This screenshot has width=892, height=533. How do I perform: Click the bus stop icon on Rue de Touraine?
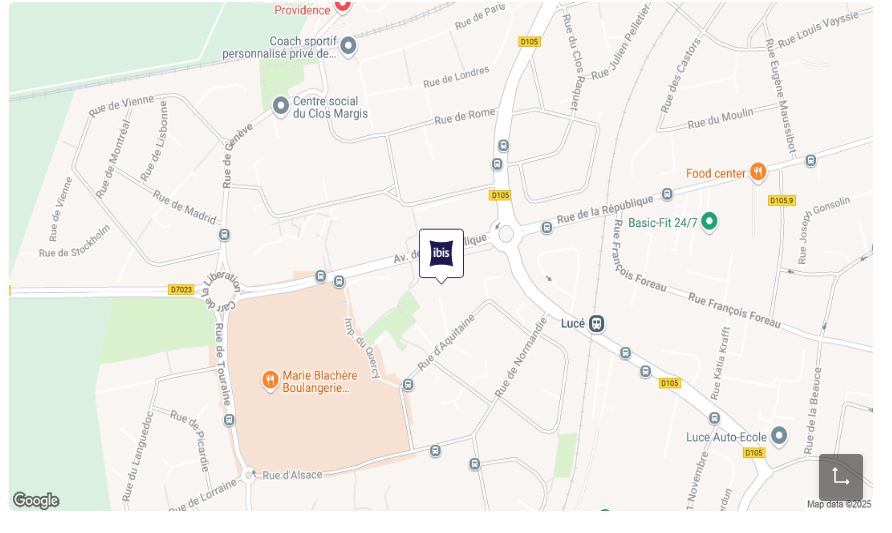(x=229, y=420)
